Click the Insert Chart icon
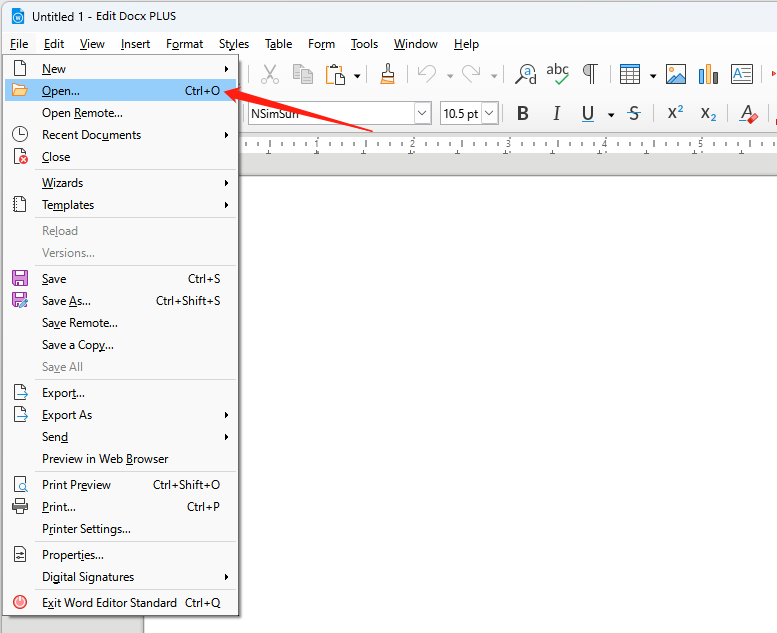This screenshot has height=633, width=777. (x=708, y=74)
